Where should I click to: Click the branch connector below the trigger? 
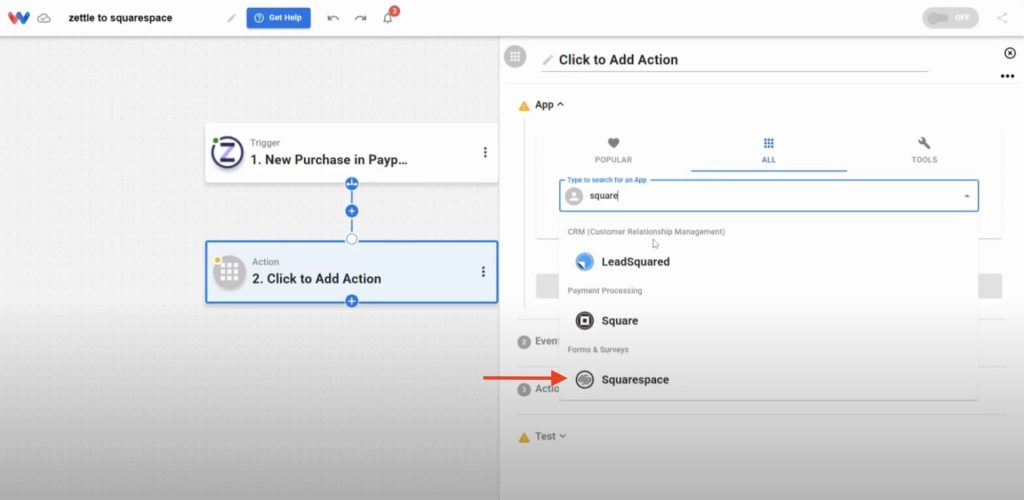351,183
